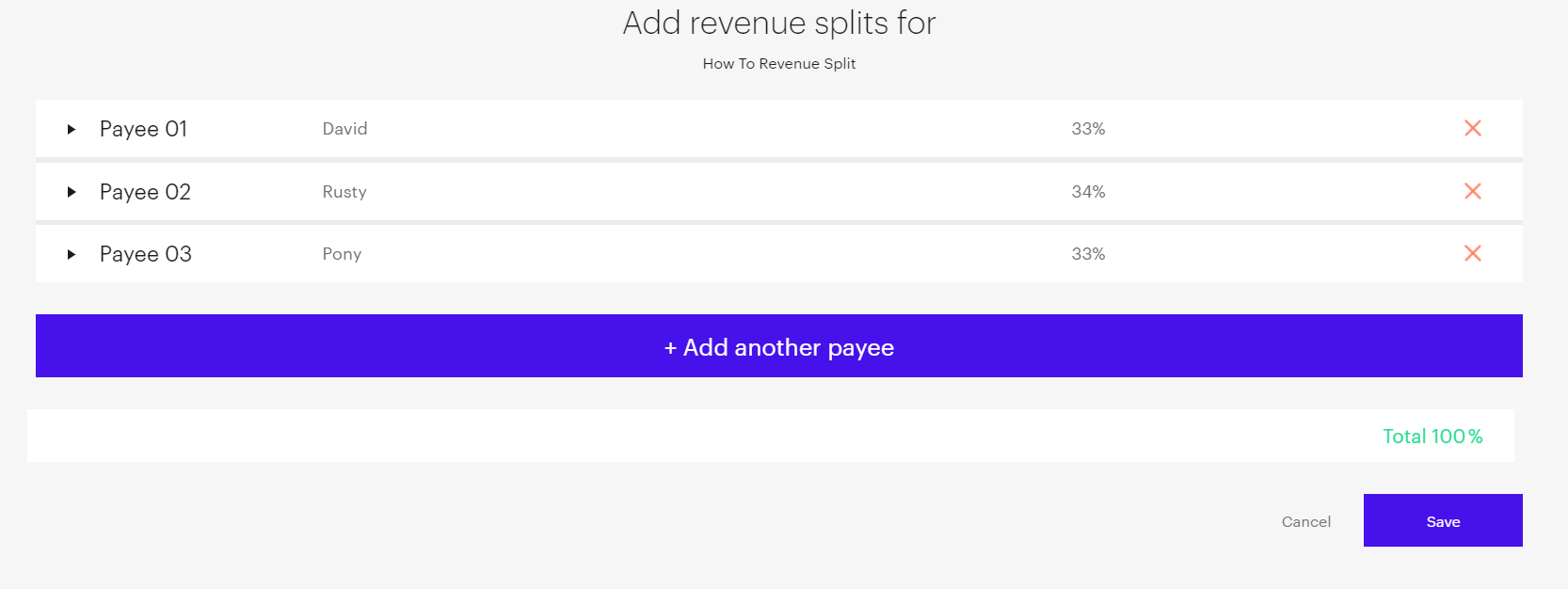Remove Payee 01 with the X icon
Screen dimensions: 1568x589
tap(1473, 128)
